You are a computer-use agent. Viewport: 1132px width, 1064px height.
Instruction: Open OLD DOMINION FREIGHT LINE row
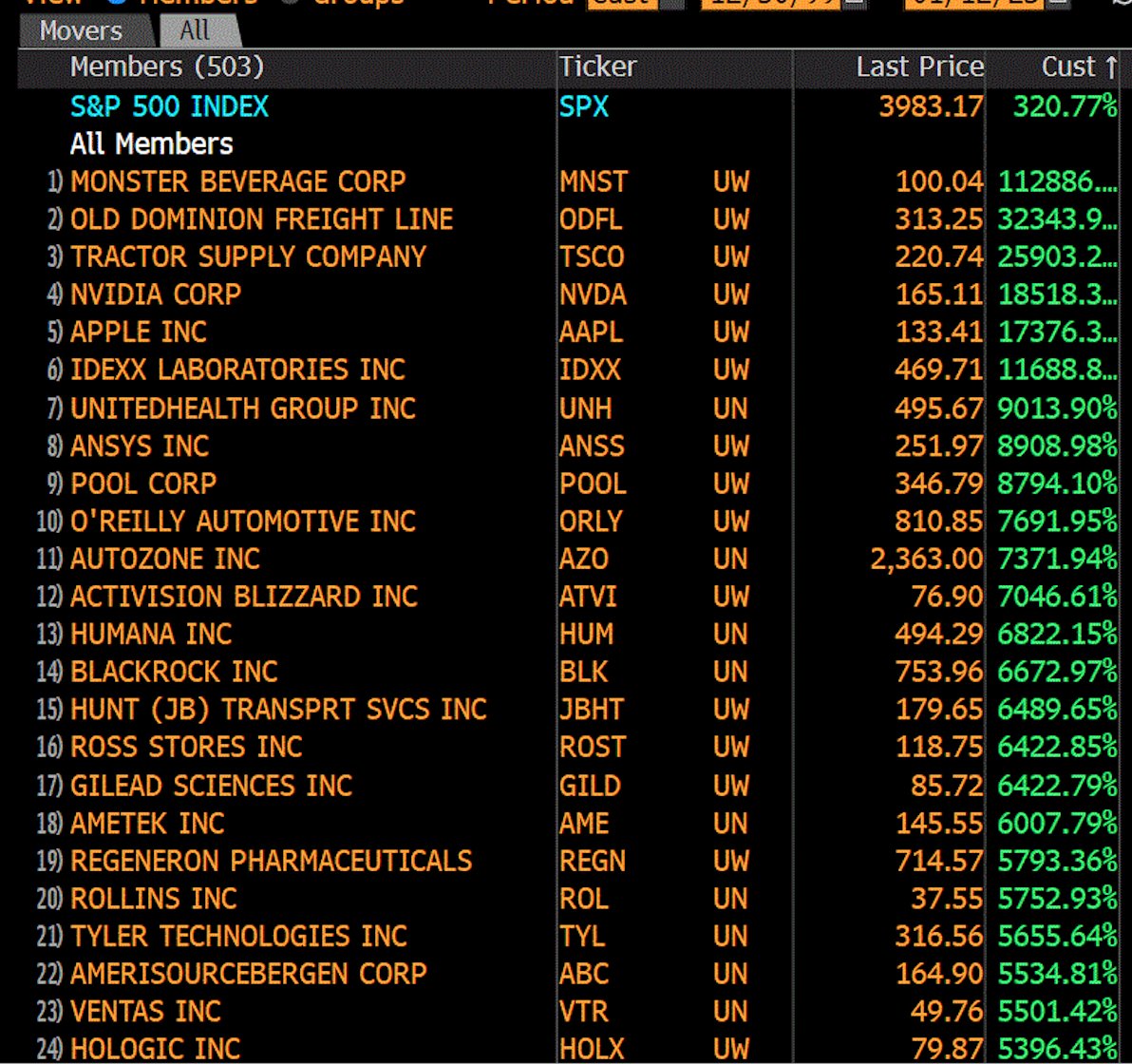click(568, 219)
